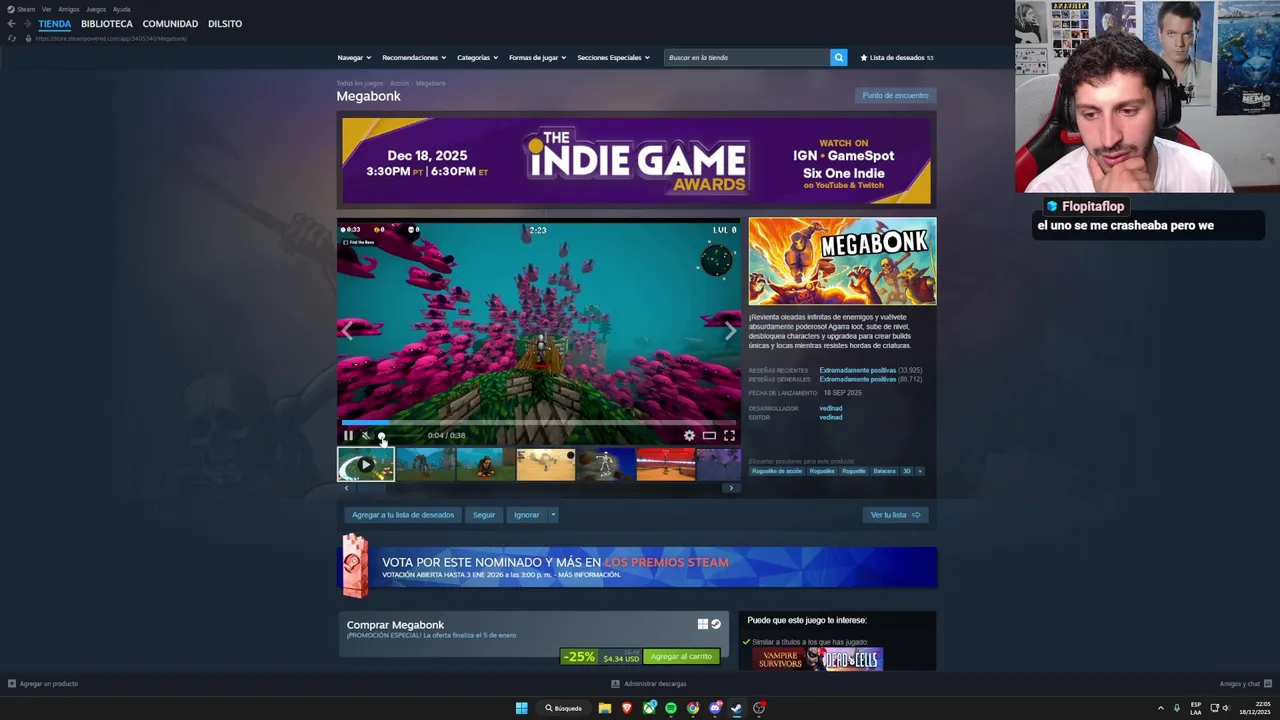The height and width of the screenshot is (720, 1280).
Task: Navigate forward with the forward arrow
Action: (27, 23)
